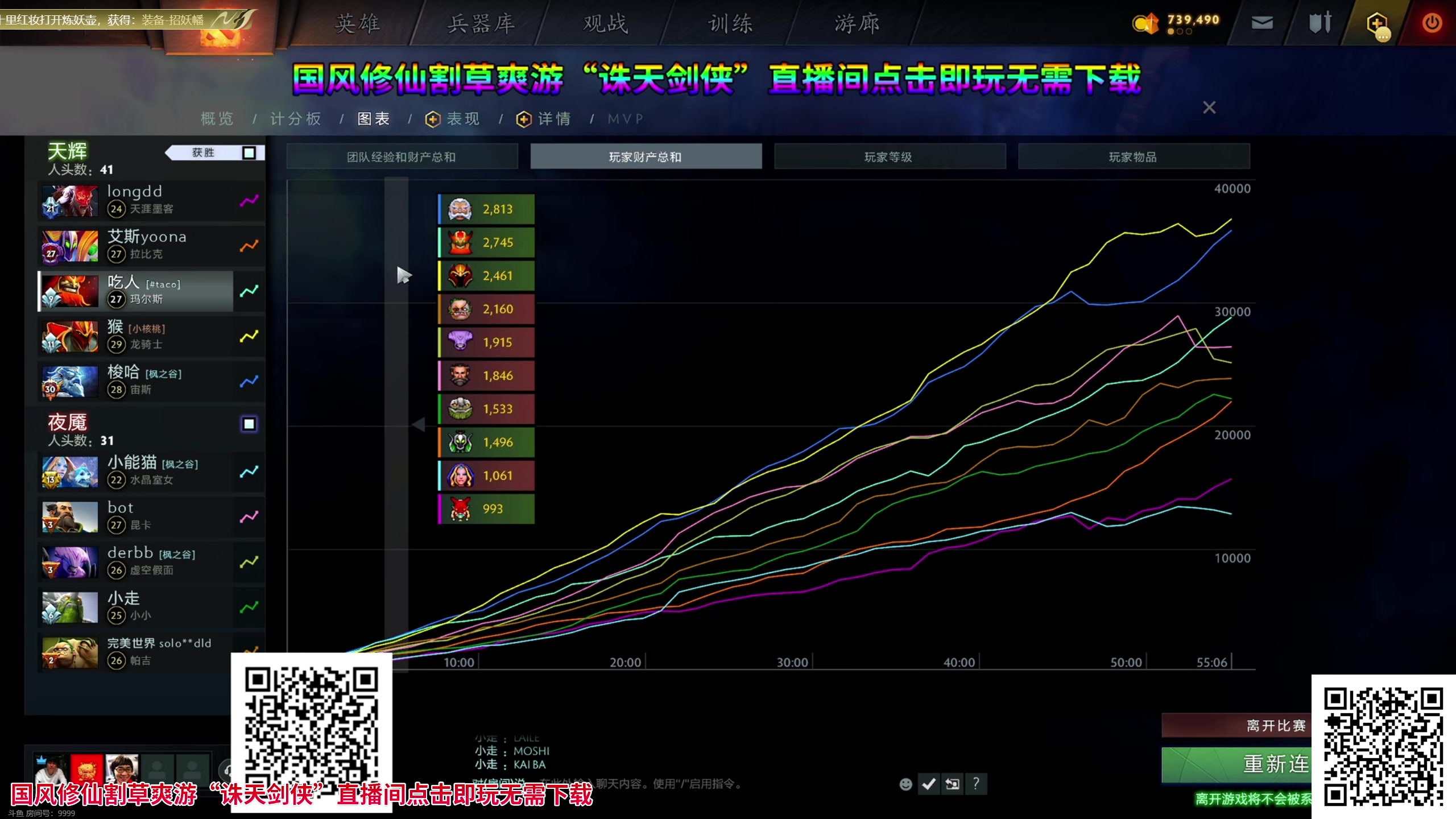Image resolution: width=1456 pixels, height=819 pixels.
Task: Open the armory shield and sword icon
Action: [x=1319, y=23]
